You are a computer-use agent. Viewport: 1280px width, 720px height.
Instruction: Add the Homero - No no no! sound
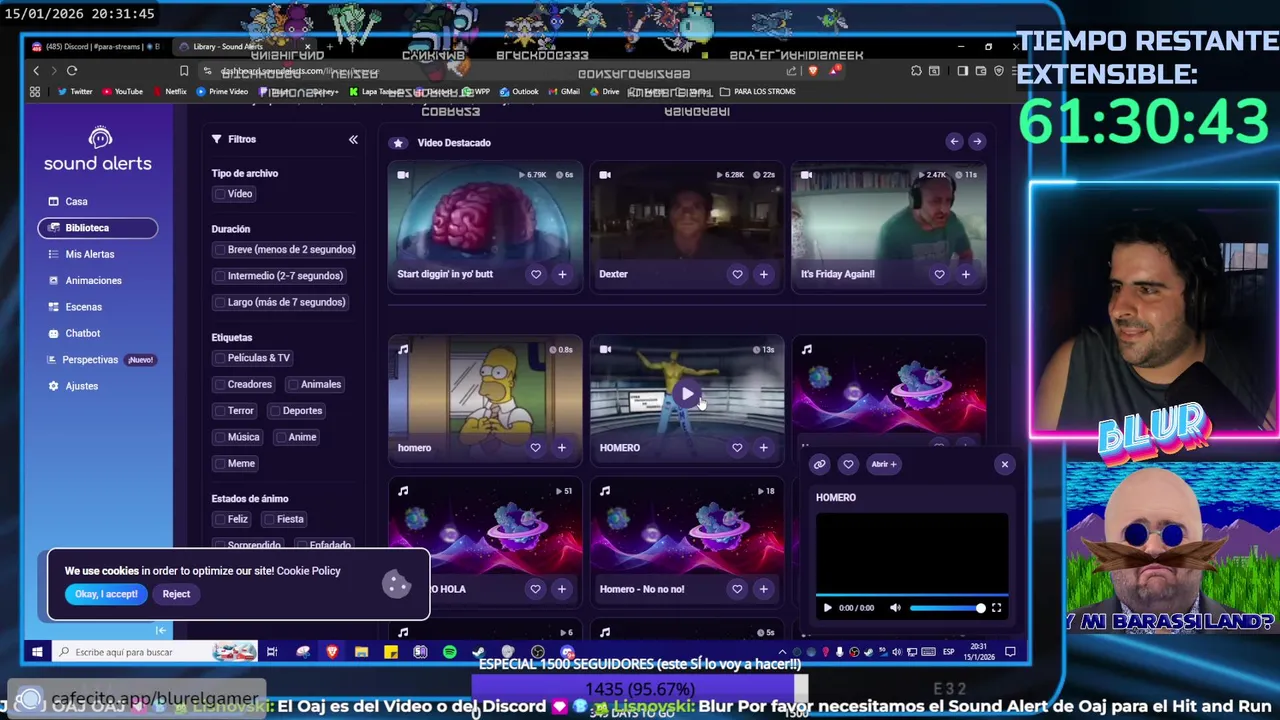tap(763, 589)
